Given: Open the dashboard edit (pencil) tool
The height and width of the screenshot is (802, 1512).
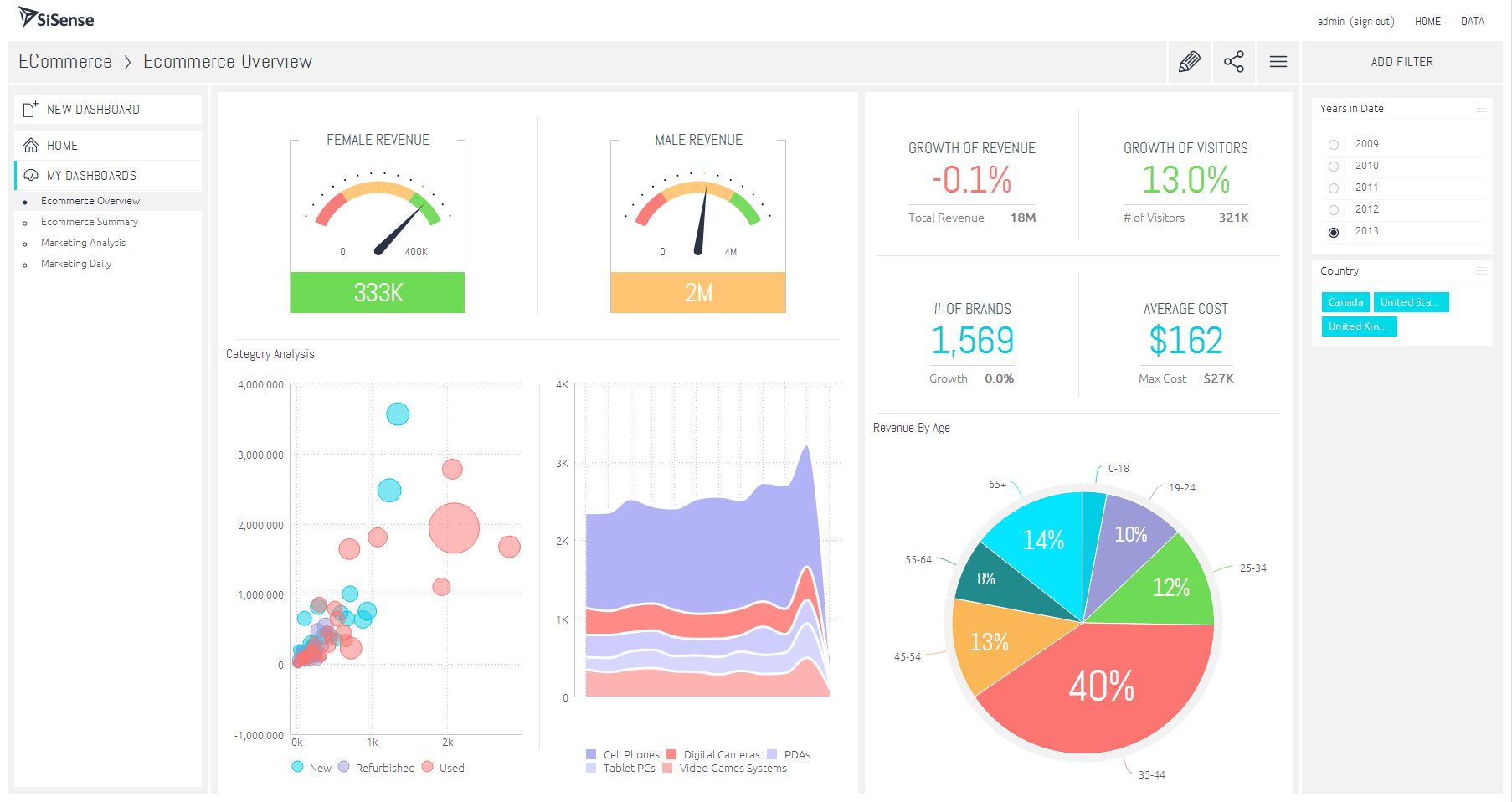Looking at the screenshot, I should pos(1190,62).
